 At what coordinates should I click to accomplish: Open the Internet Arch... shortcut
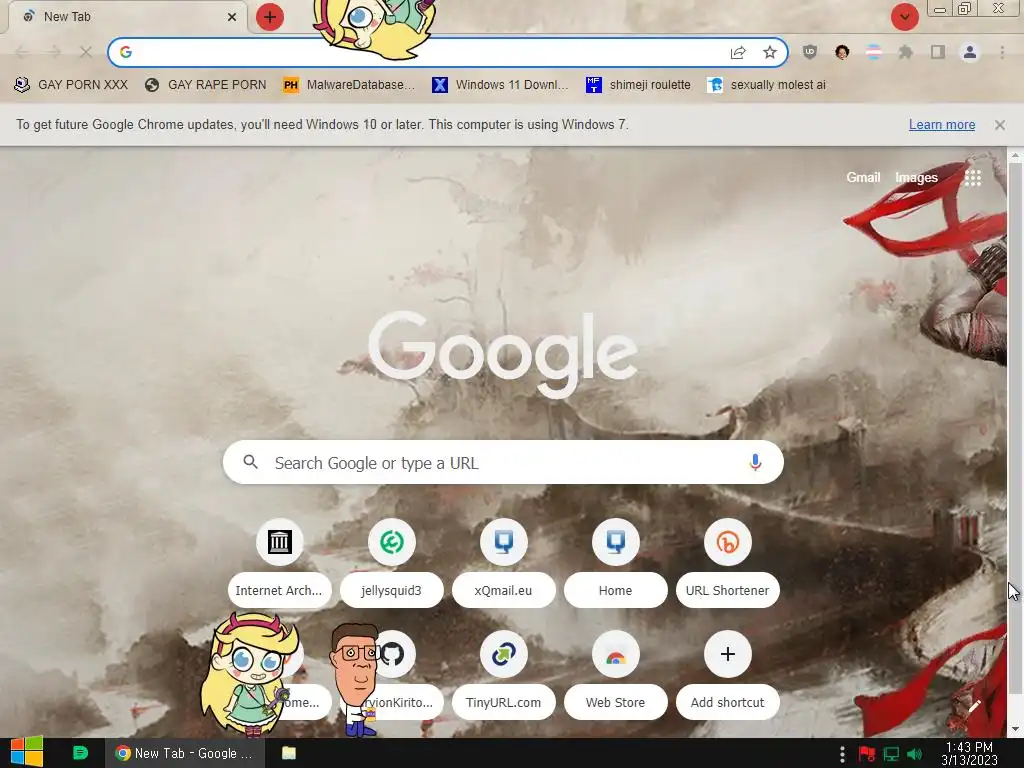pyautogui.click(x=280, y=563)
